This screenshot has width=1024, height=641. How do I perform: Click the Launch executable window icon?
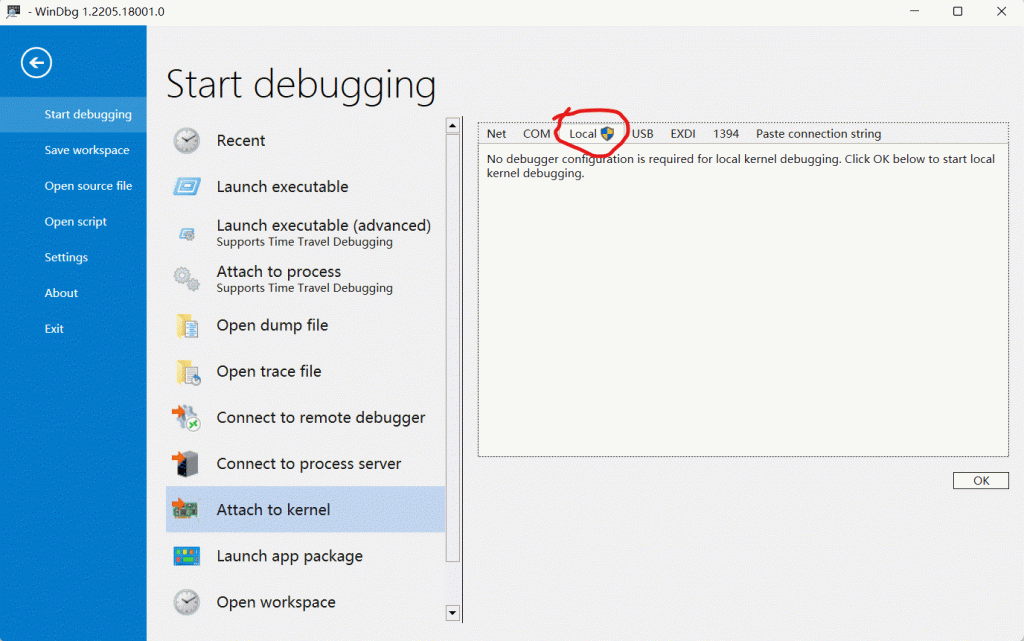(x=187, y=187)
